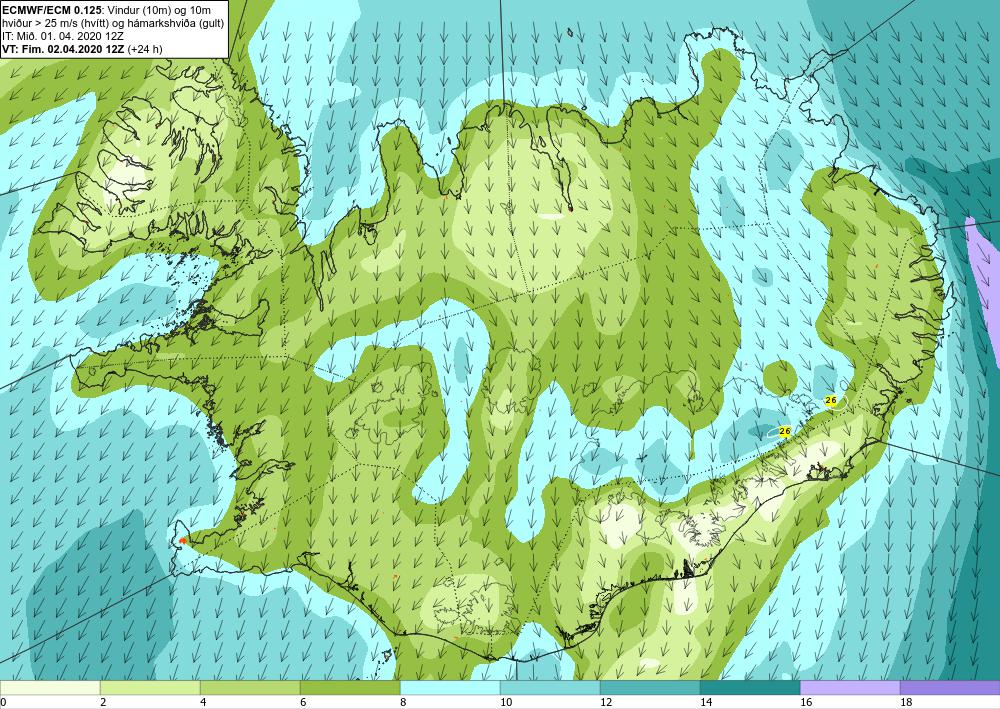
Task: Click the legend scale label "18"
Action: tap(906, 702)
